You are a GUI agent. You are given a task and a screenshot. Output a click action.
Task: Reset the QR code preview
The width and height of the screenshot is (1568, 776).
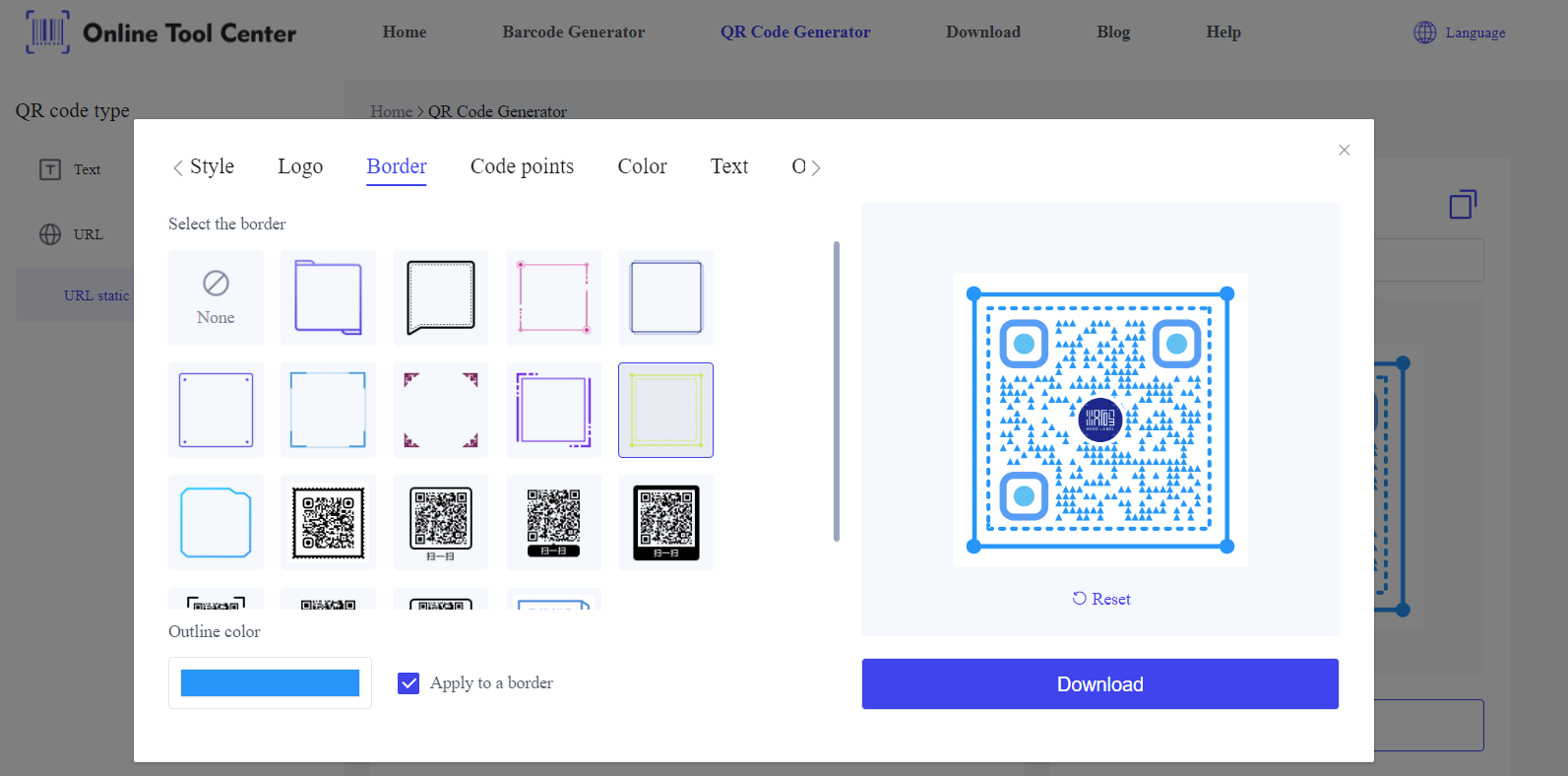[x=1101, y=599]
